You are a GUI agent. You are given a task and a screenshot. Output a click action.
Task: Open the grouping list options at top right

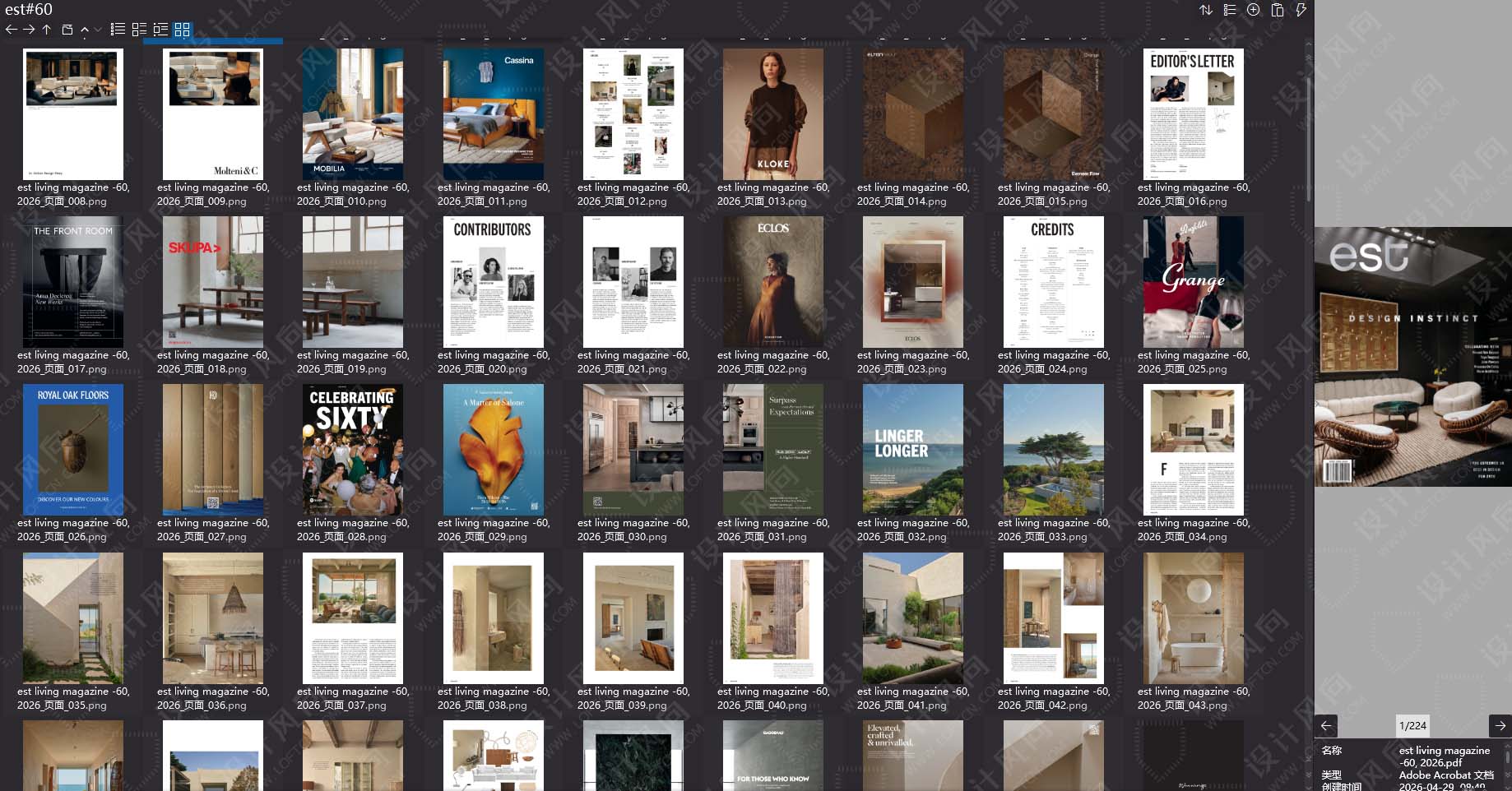click(1230, 10)
